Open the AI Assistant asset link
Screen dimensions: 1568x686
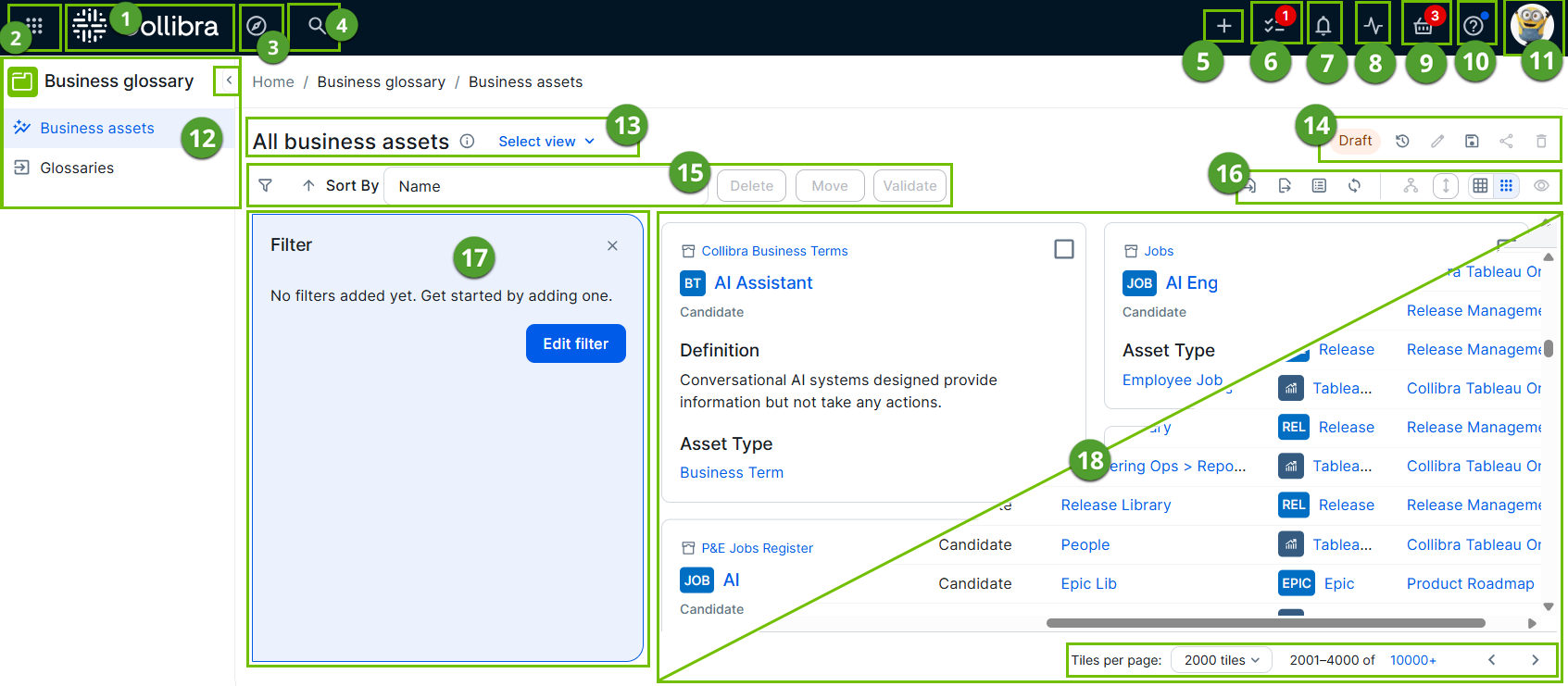pyautogui.click(x=764, y=283)
